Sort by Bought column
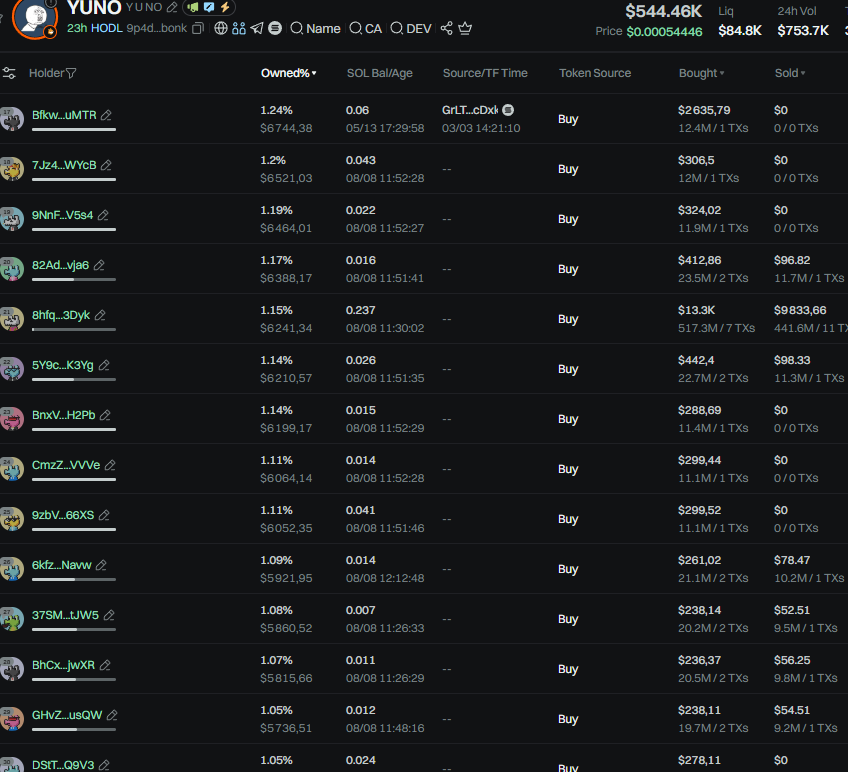Viewport: 848px width, 772px height. coord(701,73)
